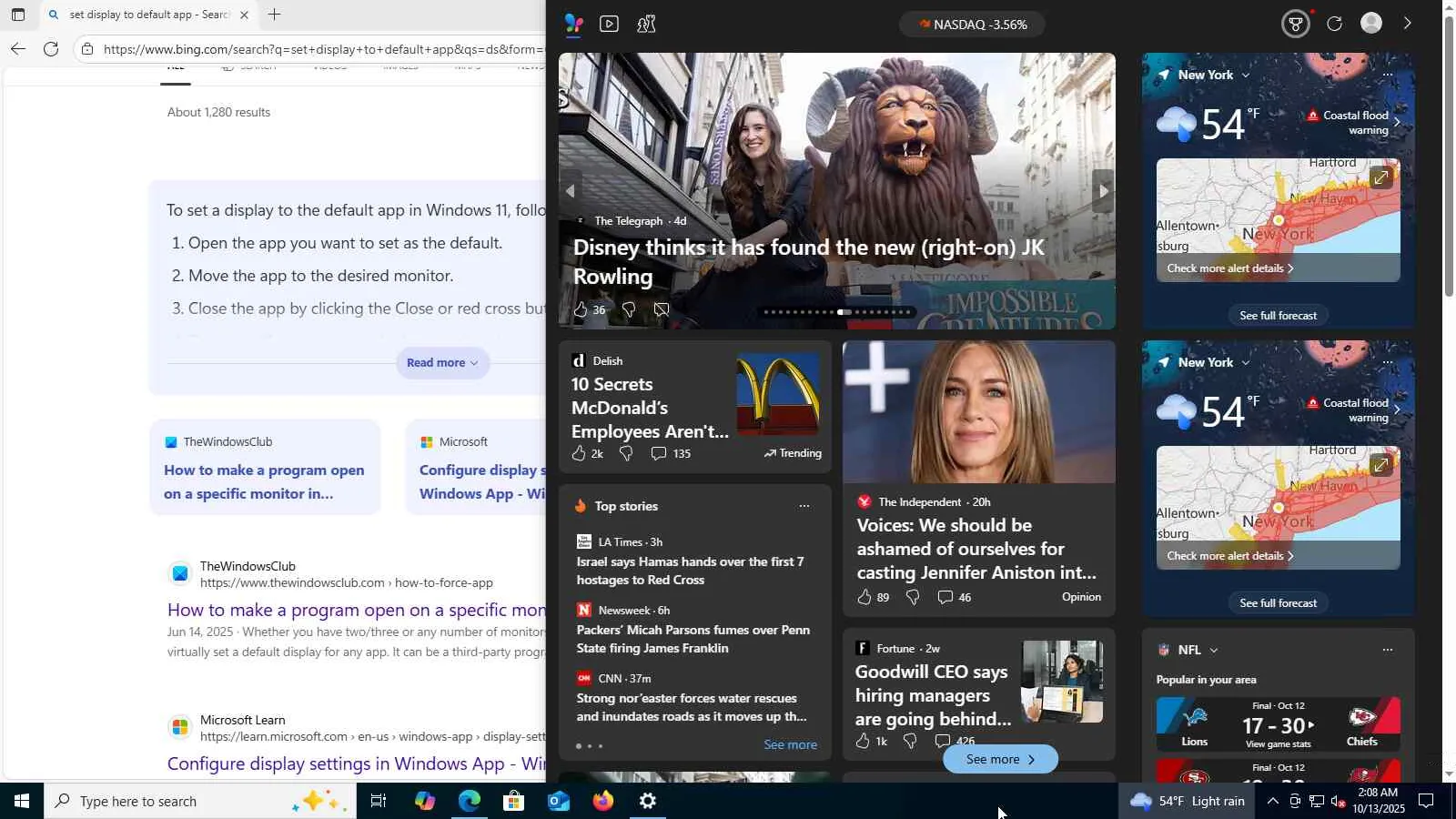Open the Packers Micah Parsons headline
1456x819 pixels.
point(693,639)
